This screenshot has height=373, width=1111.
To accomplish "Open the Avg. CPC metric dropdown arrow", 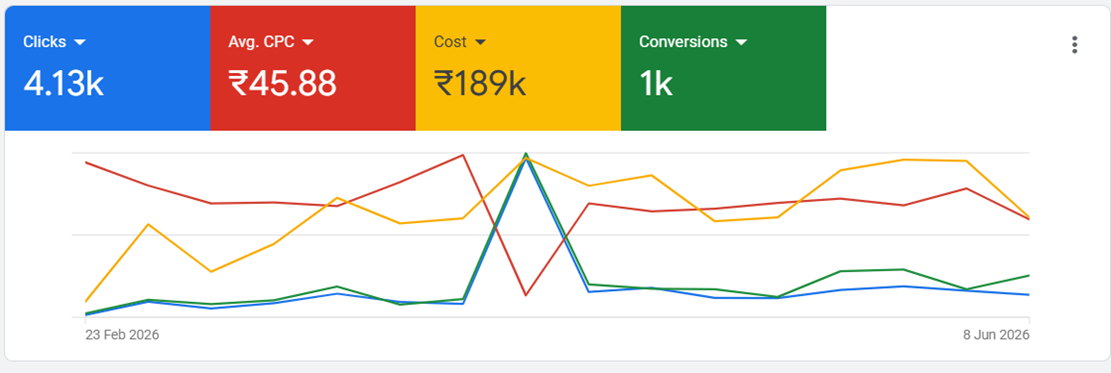I will 308,43.
